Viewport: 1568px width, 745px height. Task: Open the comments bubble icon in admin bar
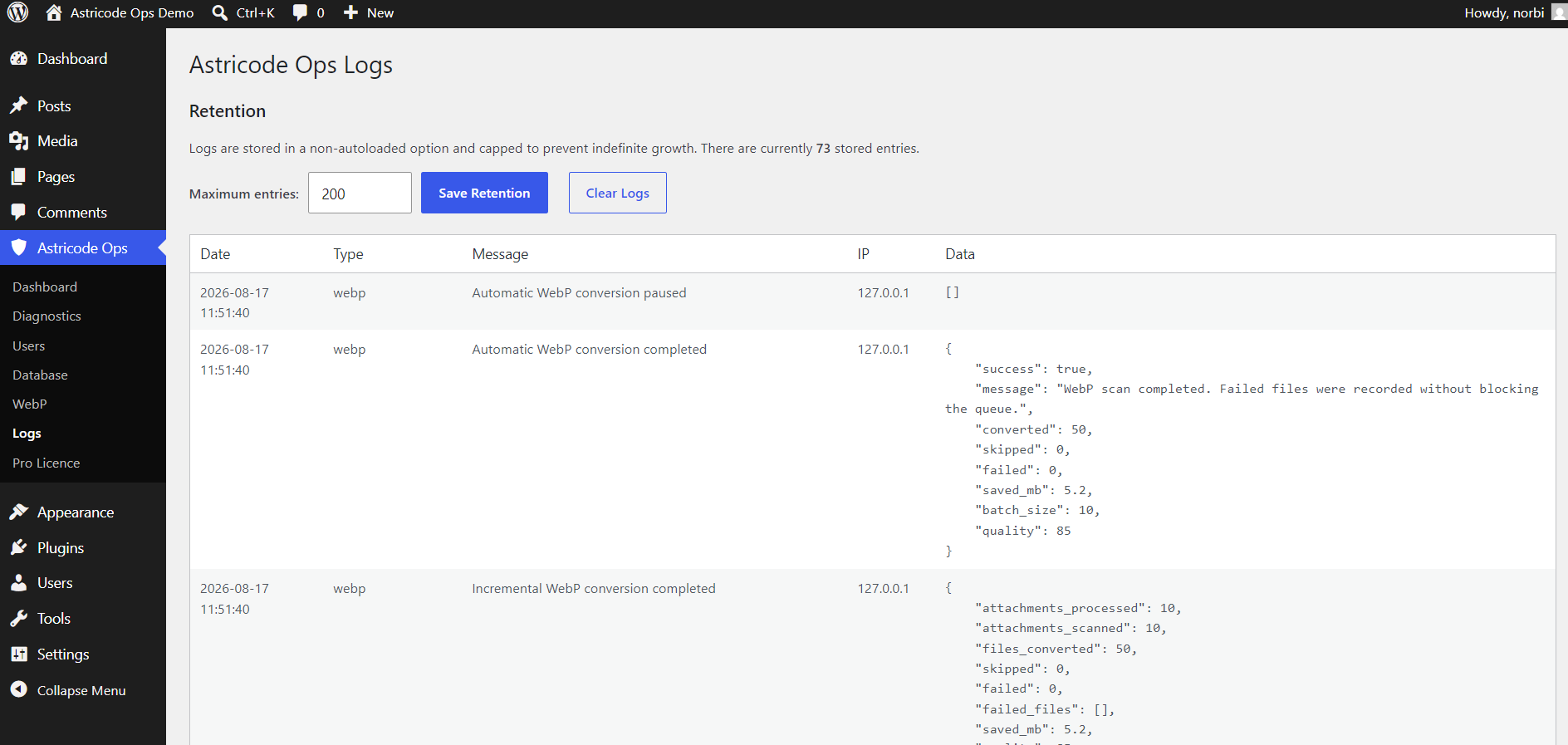(x=300, y=12)
